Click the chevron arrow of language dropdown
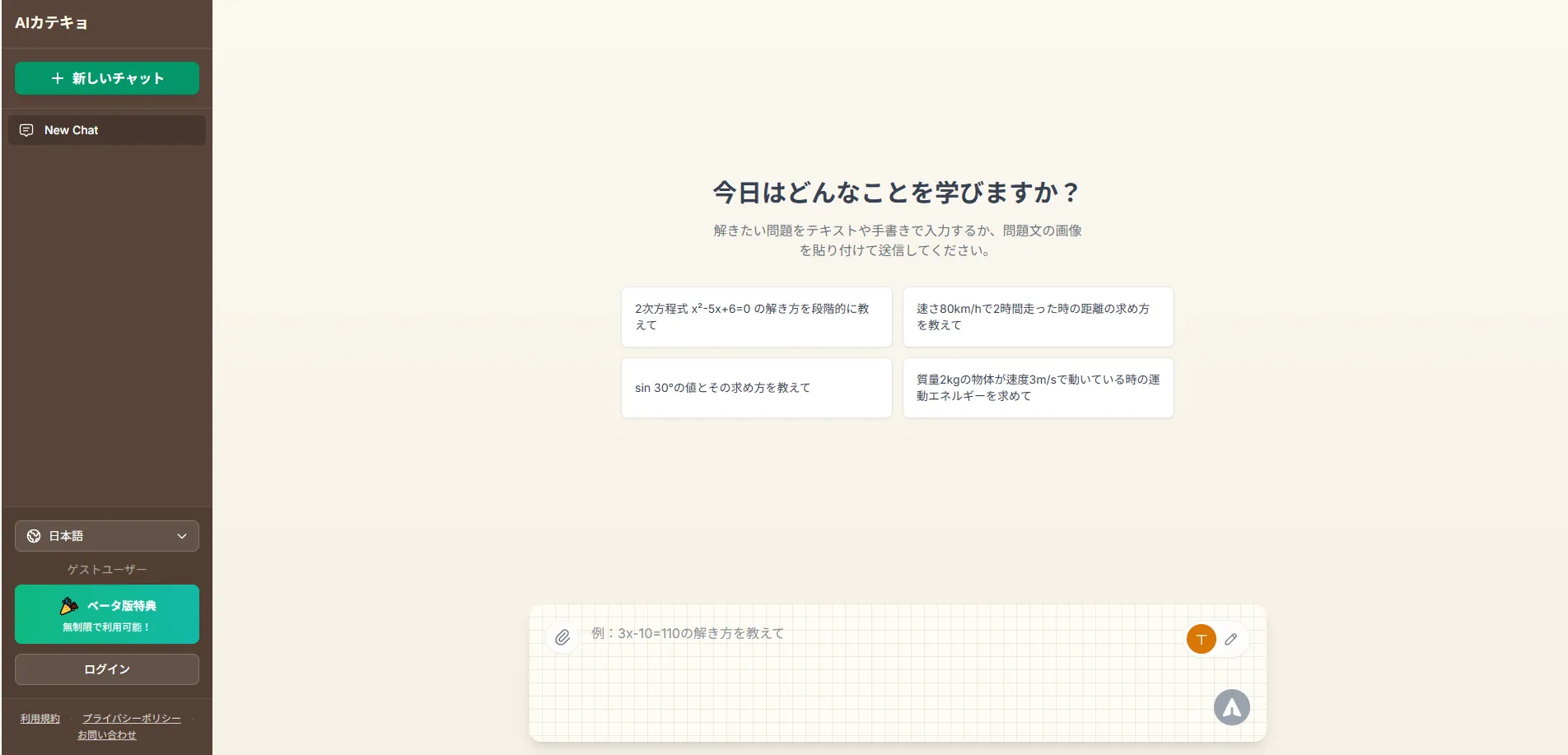The width and height of the screenshot is (1568, 755). (182, 536)
